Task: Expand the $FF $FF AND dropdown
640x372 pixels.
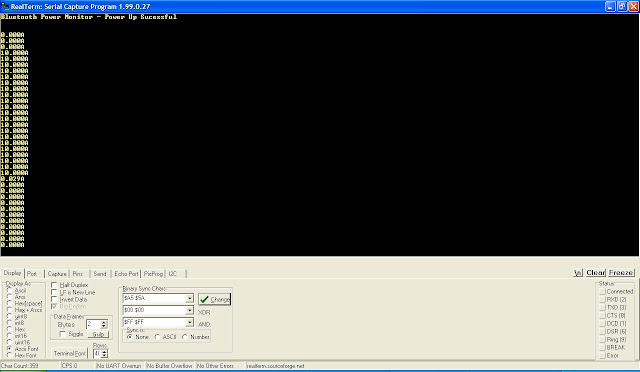Action: click(189, 323)
